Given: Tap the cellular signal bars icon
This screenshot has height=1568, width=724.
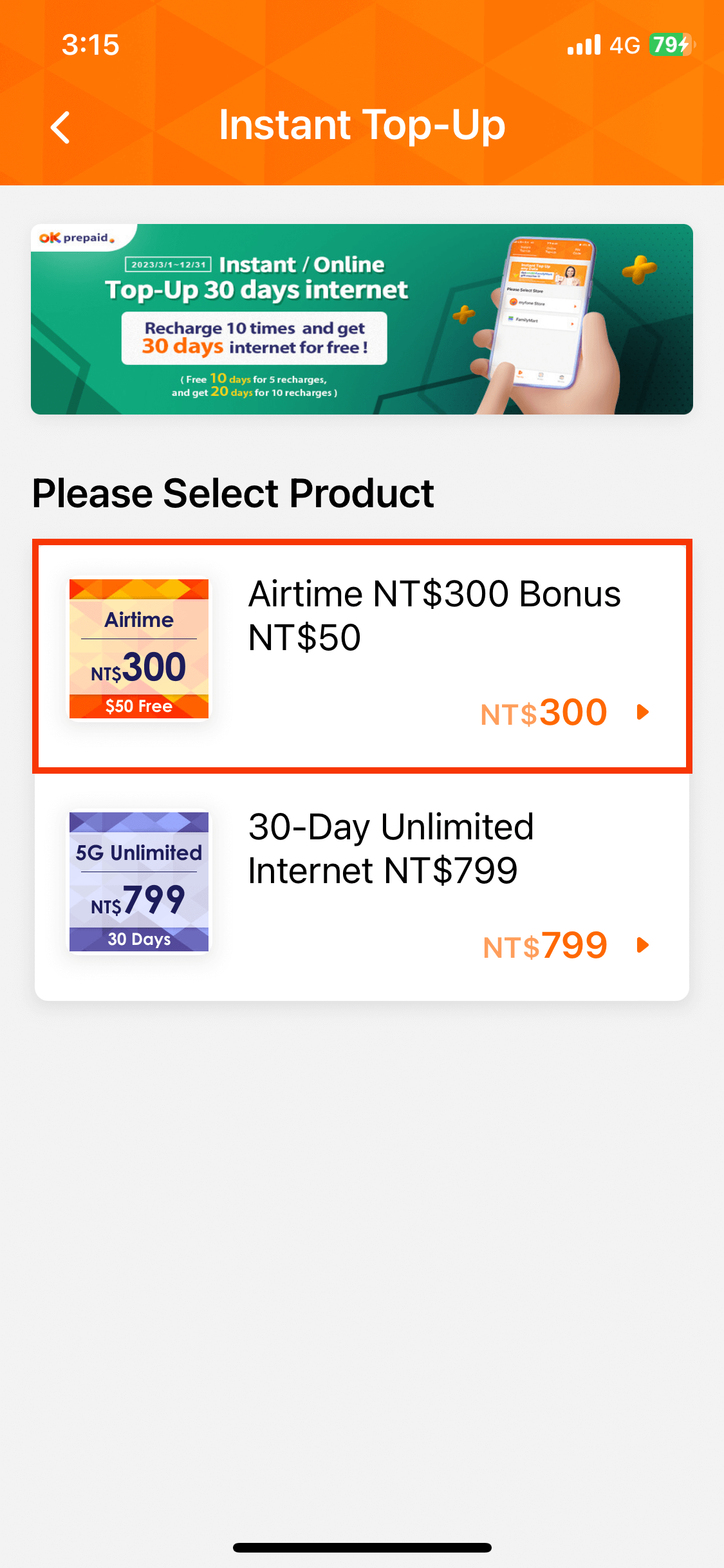Looking at the screenshot, I should click(584, 45).
